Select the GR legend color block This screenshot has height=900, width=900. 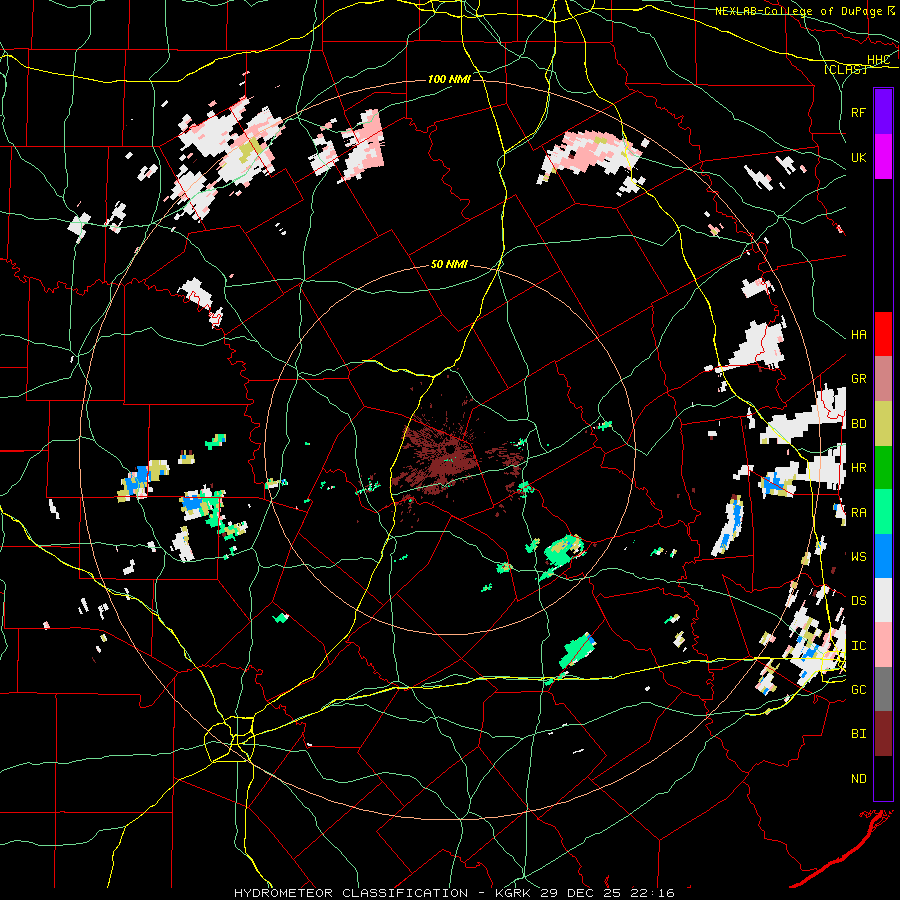pyautogui.click(x=883, y=379)
